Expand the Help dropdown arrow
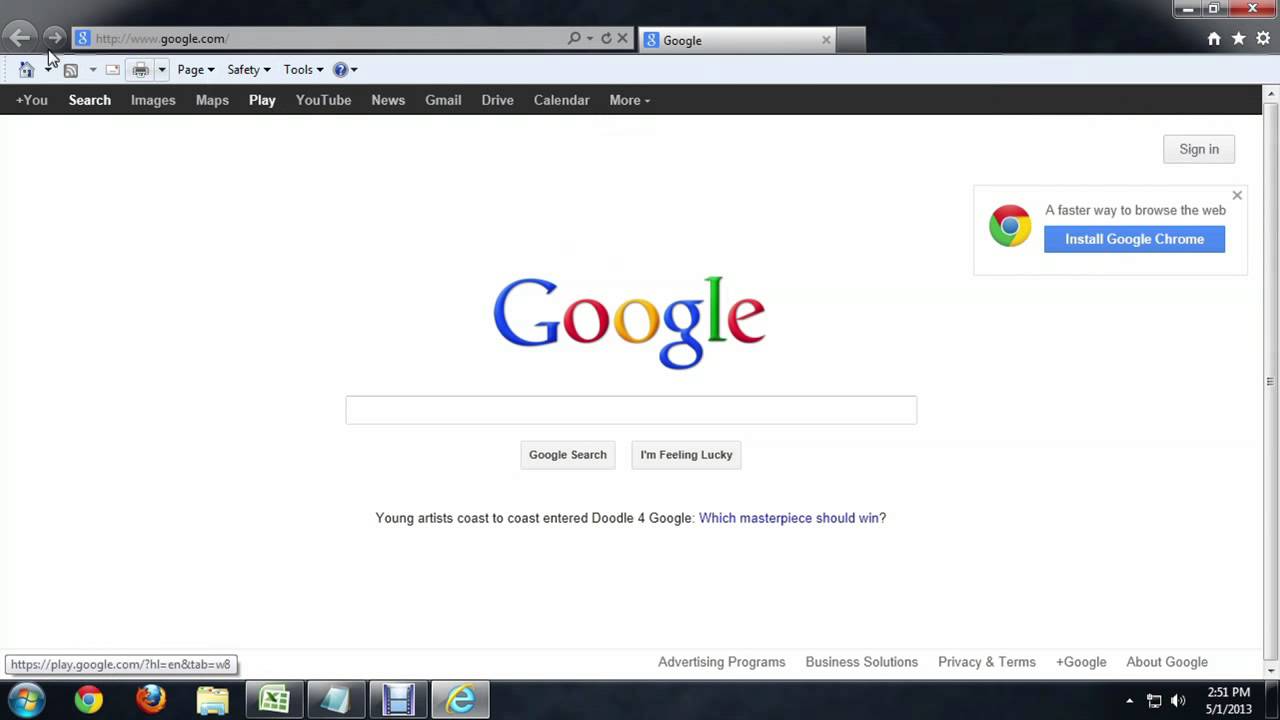The height and width of the screenshot is (720, 1280). pyautogui.click(x=354, y=70)
